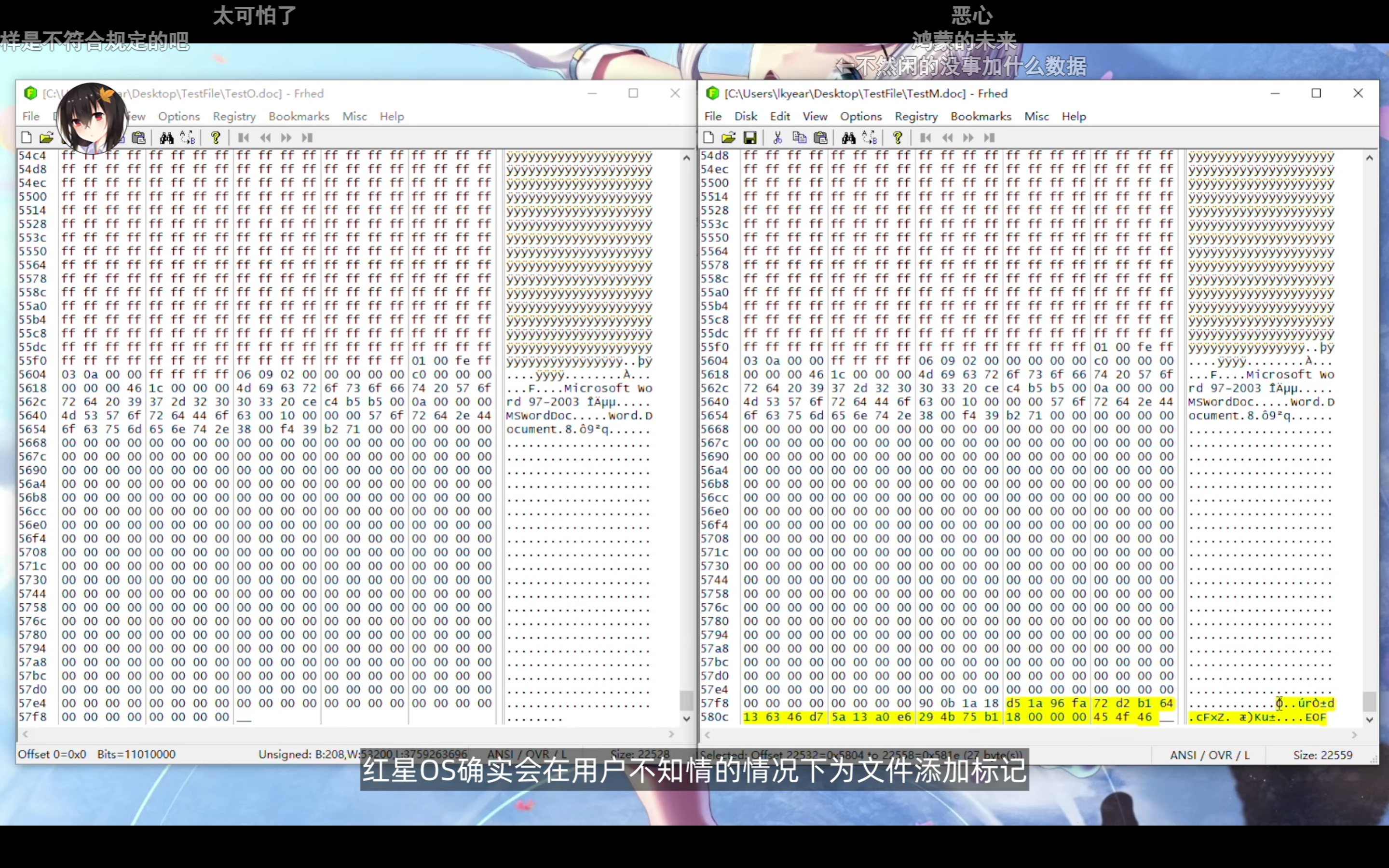Click Replace A-to-B icon in TestM.doc window

pyautogui.click(x=870, y=138)
